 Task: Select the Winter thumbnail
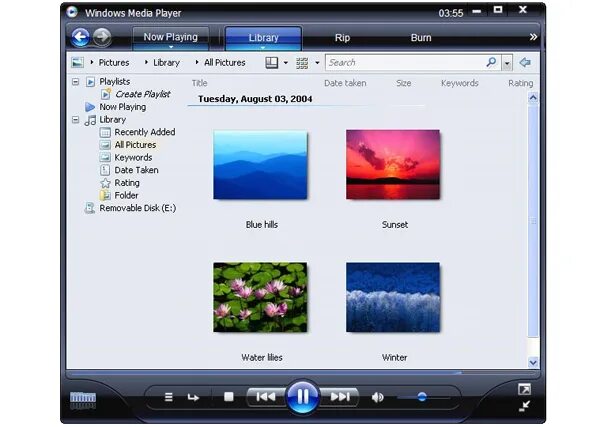393,297
